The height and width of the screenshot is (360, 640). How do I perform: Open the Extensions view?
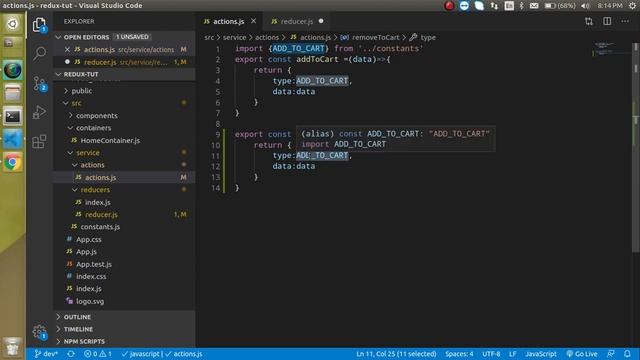(x=39, y=142)
